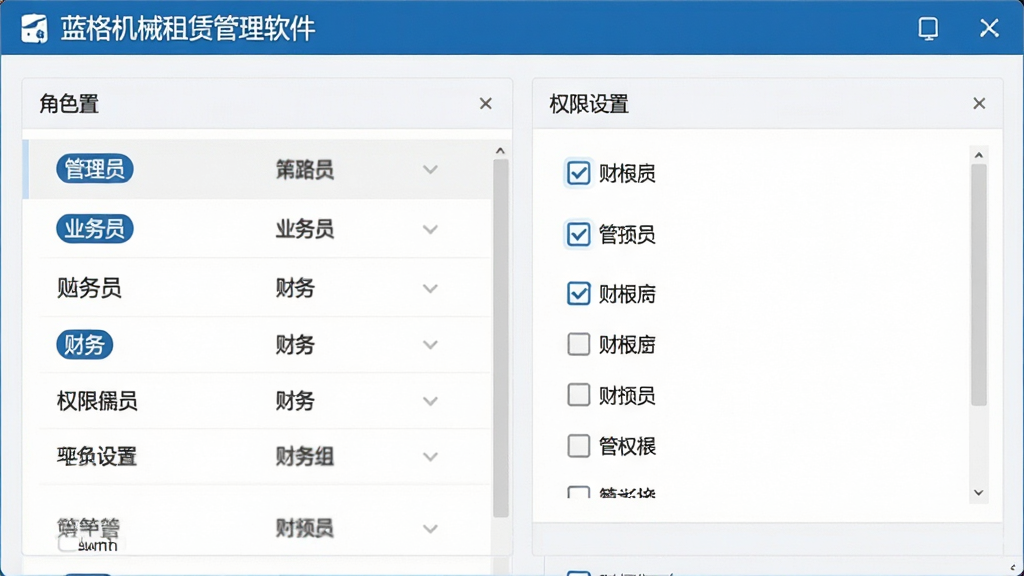Click the 财务组 text in the role list

click(305, 456)
